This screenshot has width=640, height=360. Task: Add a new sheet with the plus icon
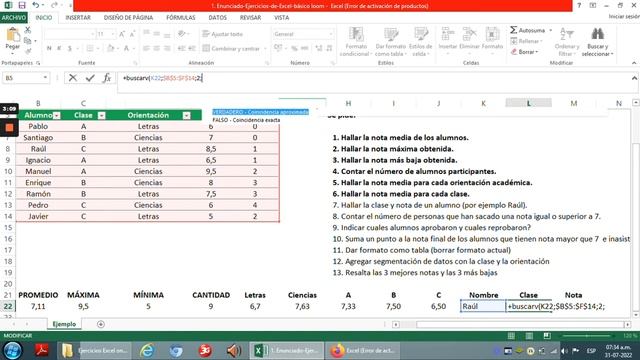coord(101,324)
